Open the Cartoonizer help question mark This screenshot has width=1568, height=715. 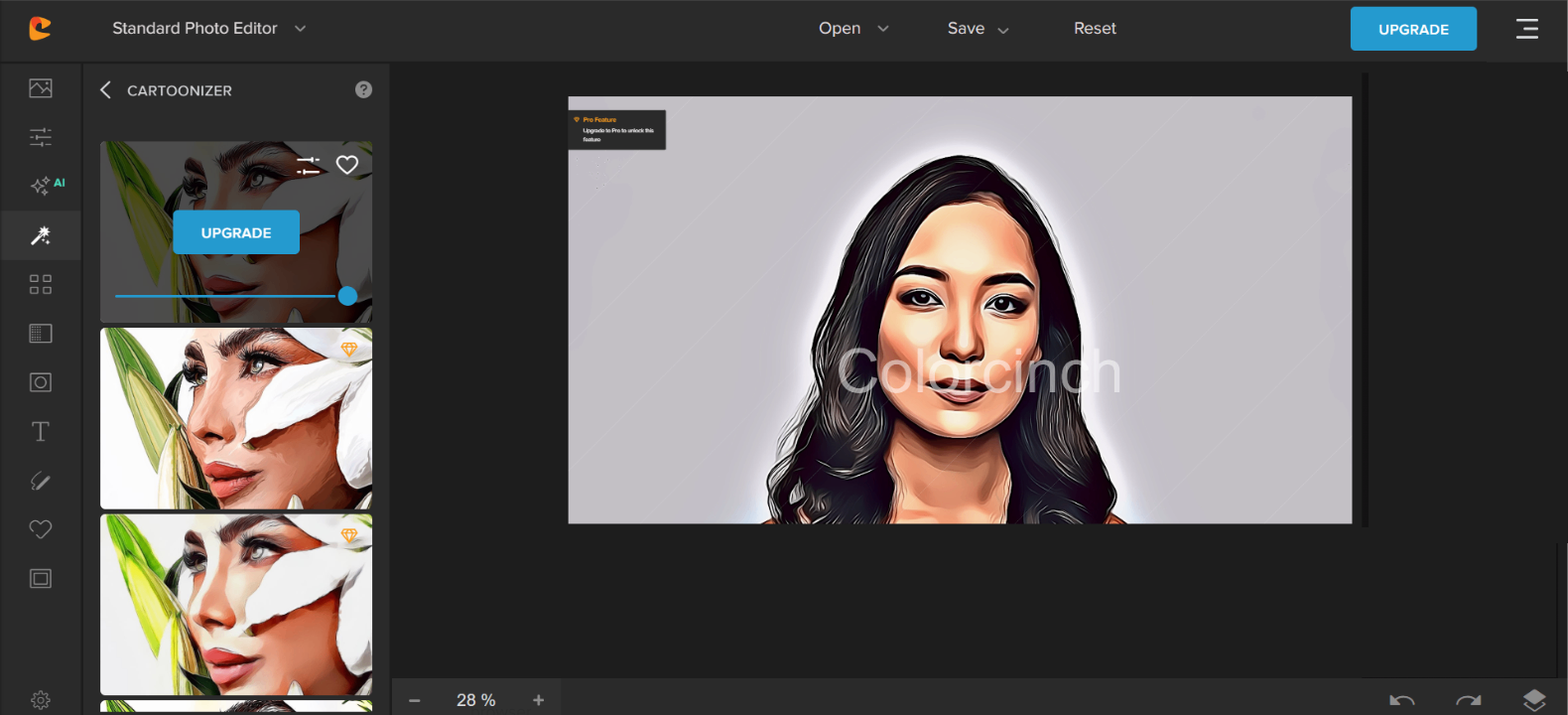coord(364,89)
